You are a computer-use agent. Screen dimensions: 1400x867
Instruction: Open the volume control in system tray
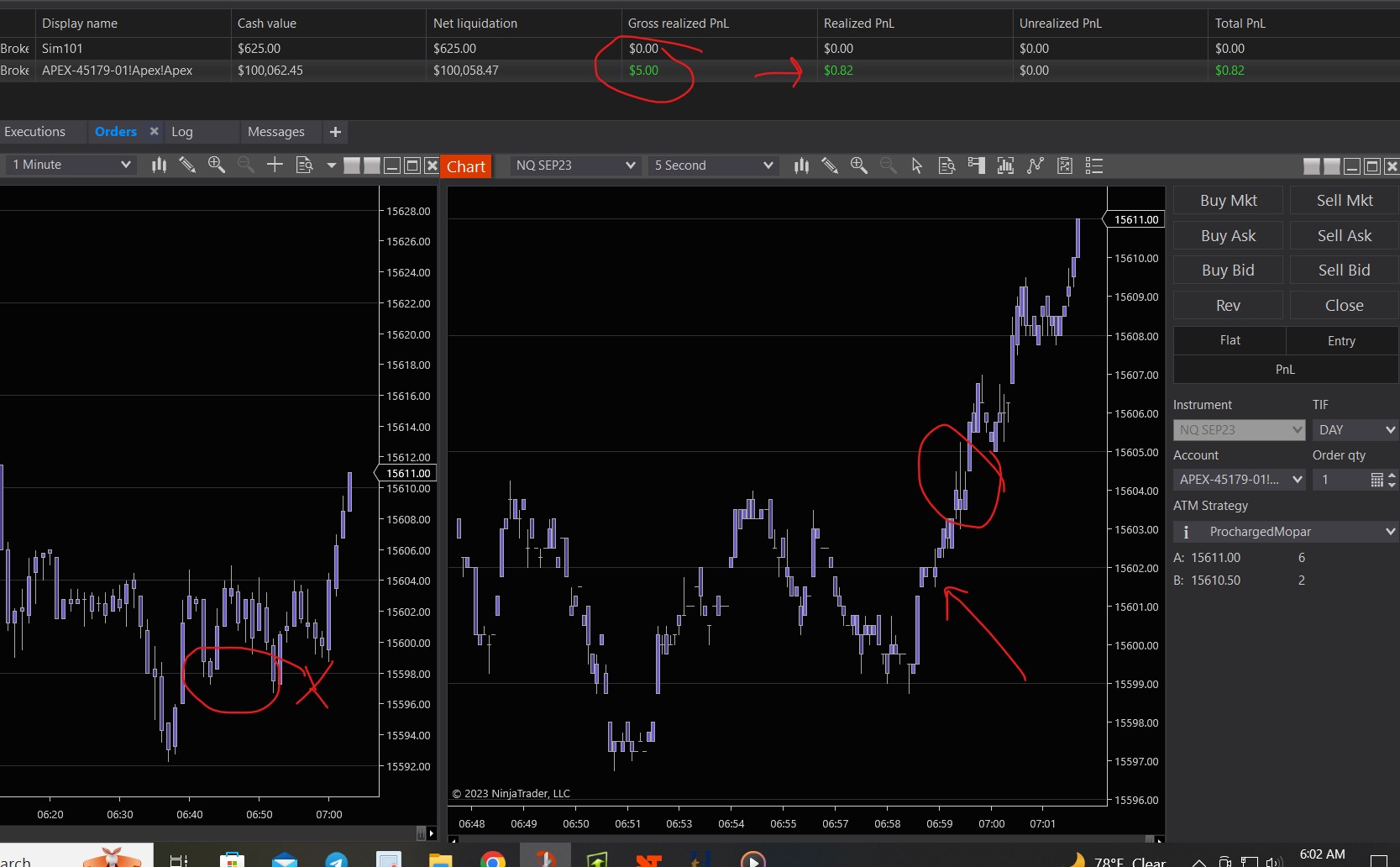click(x=1274, y=862)
